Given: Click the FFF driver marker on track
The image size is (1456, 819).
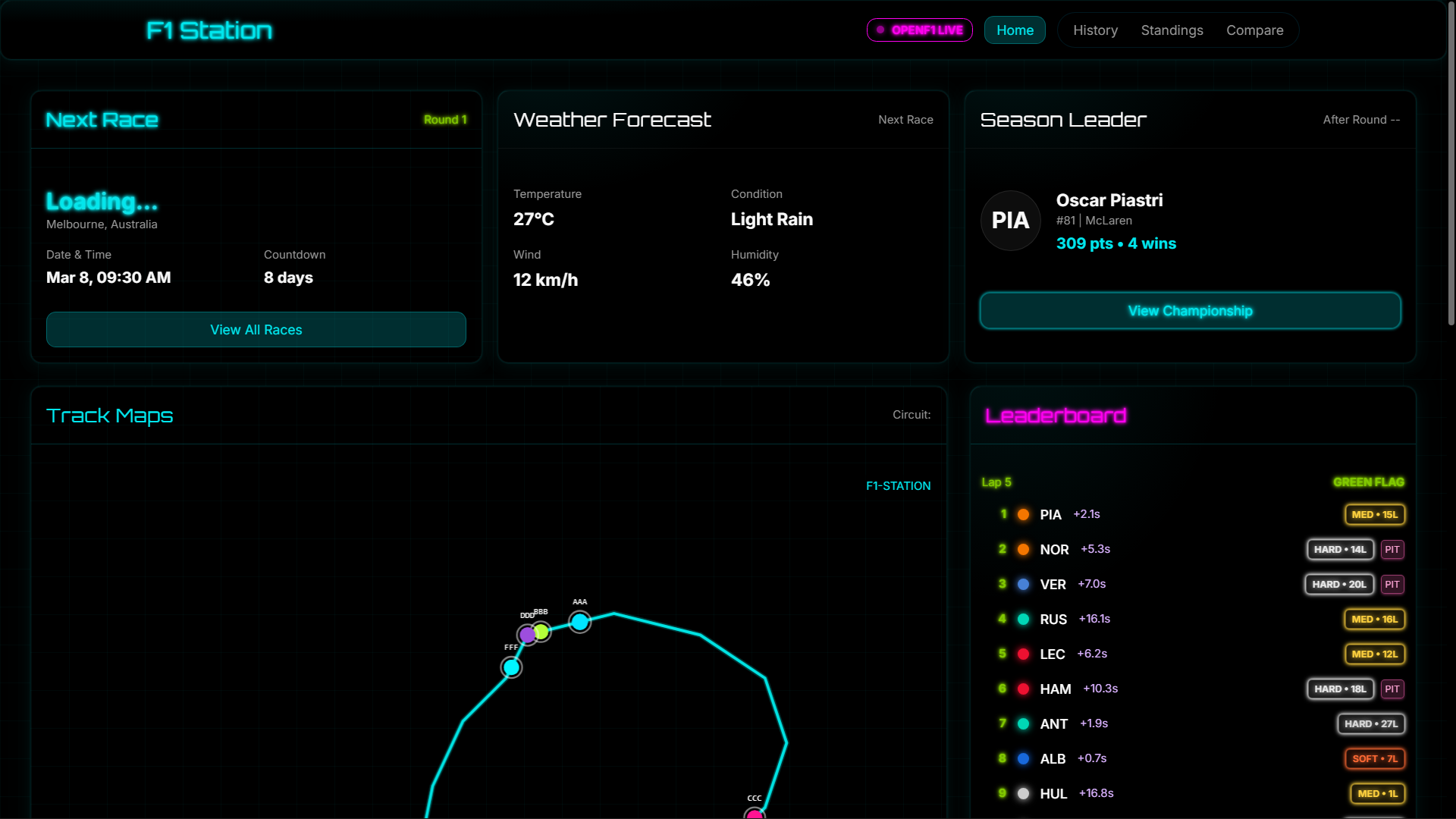Looking at the screenshot, I should point(511,667).
